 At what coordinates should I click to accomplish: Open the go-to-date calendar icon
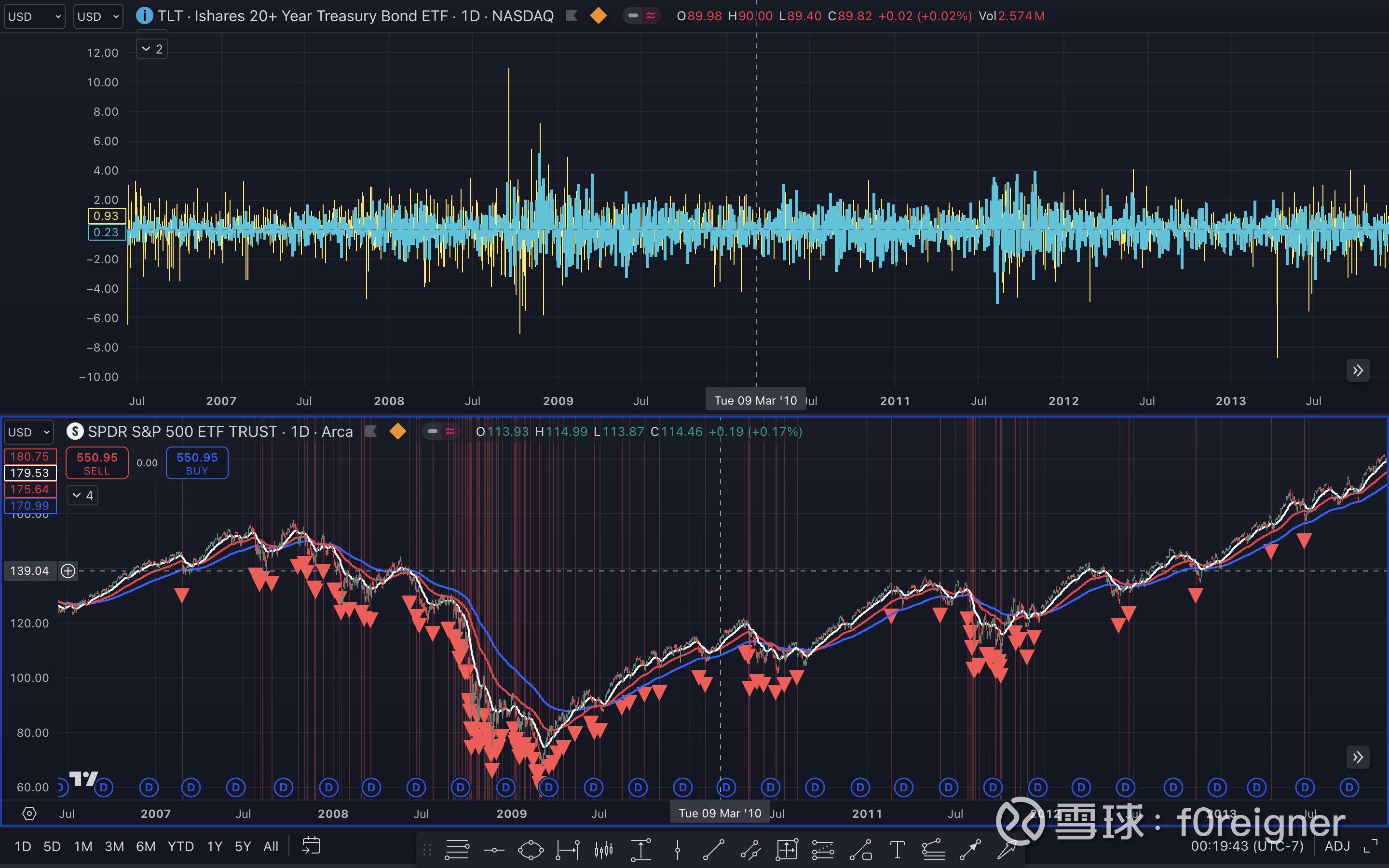click(311, 846)
